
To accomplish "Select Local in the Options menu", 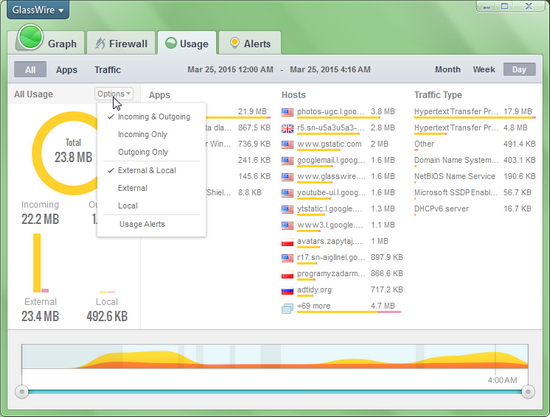I will coord(152,206).
